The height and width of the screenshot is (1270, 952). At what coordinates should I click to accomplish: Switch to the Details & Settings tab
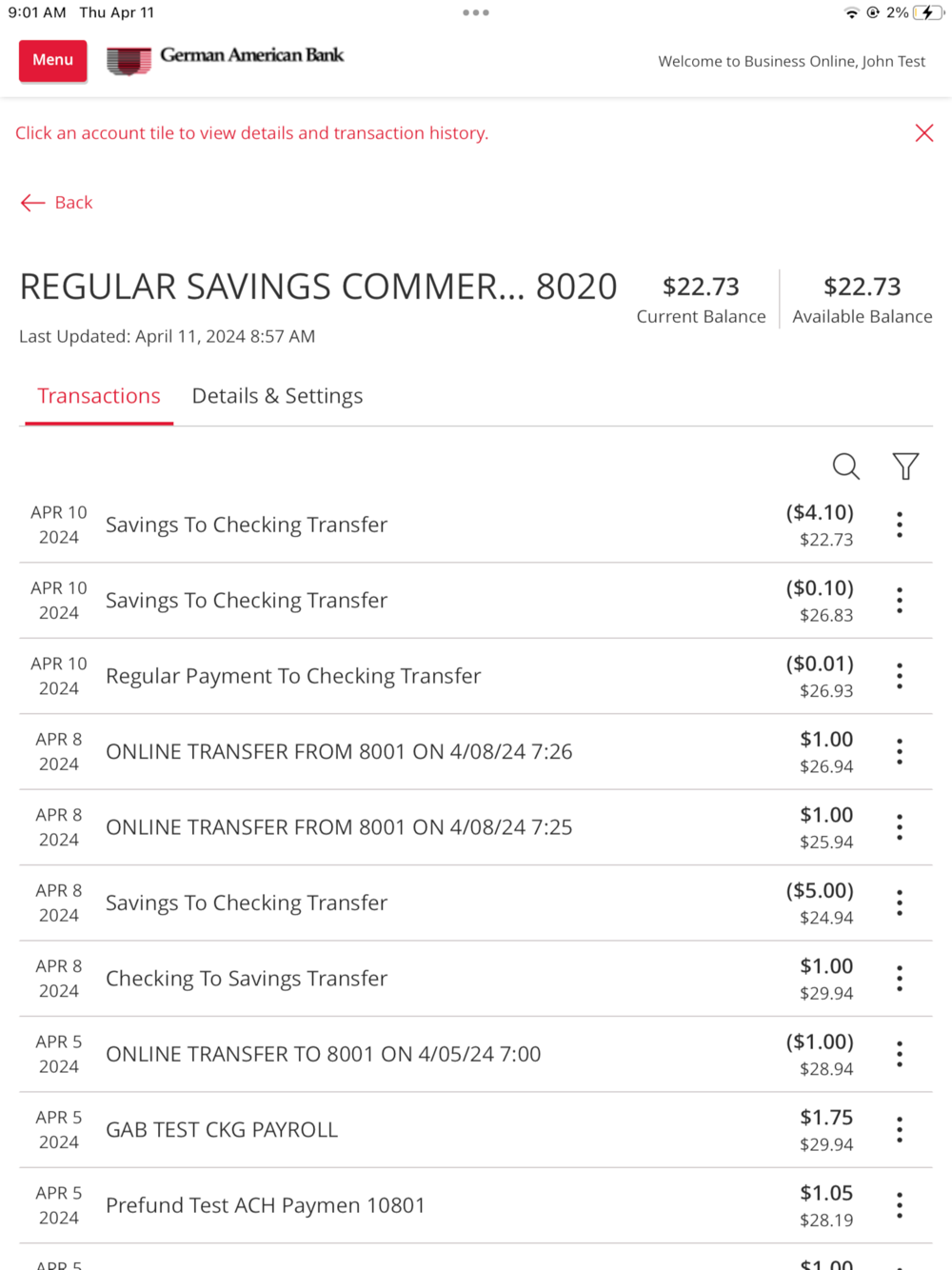coord(277,396)
